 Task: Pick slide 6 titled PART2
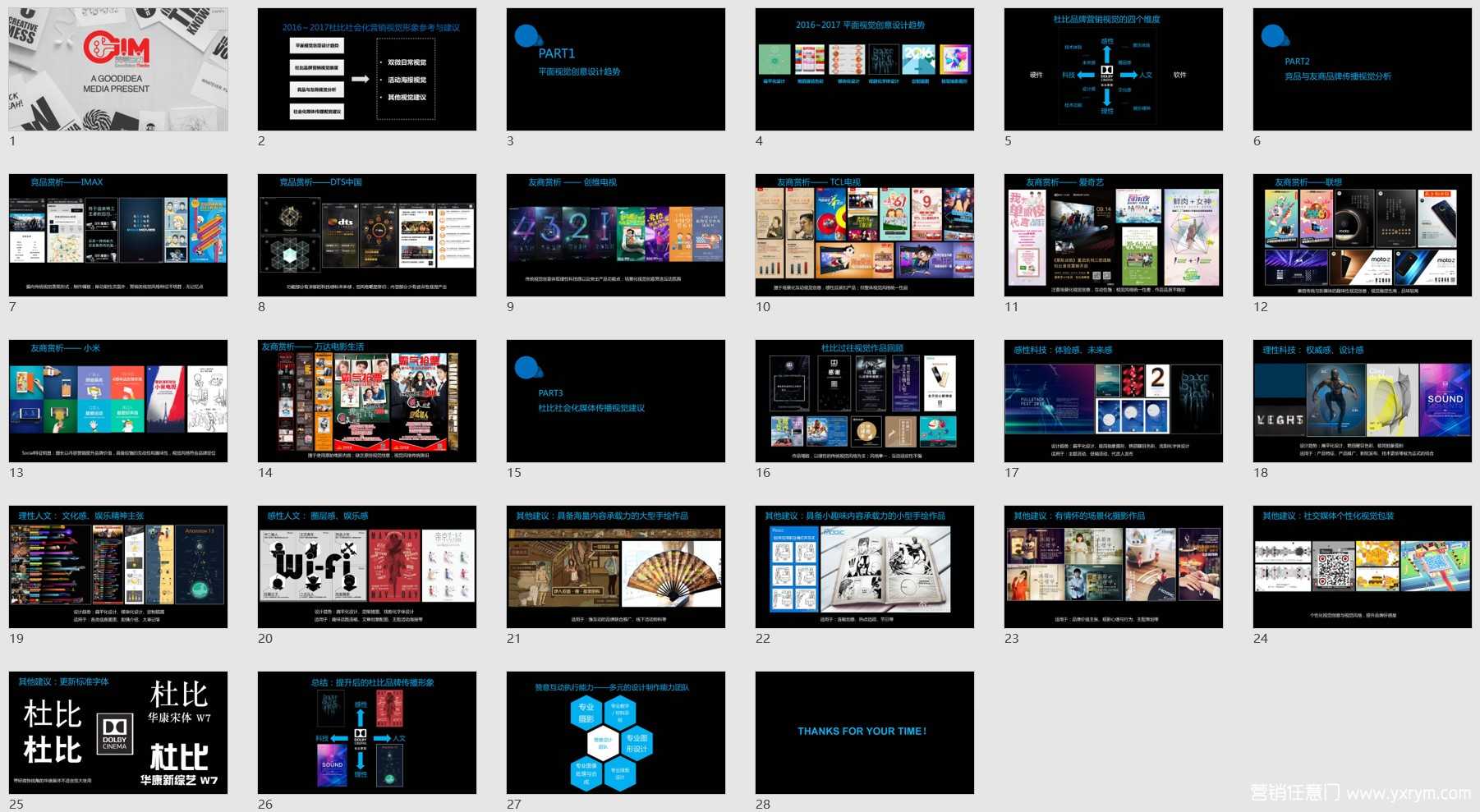tap(1363, 70)
